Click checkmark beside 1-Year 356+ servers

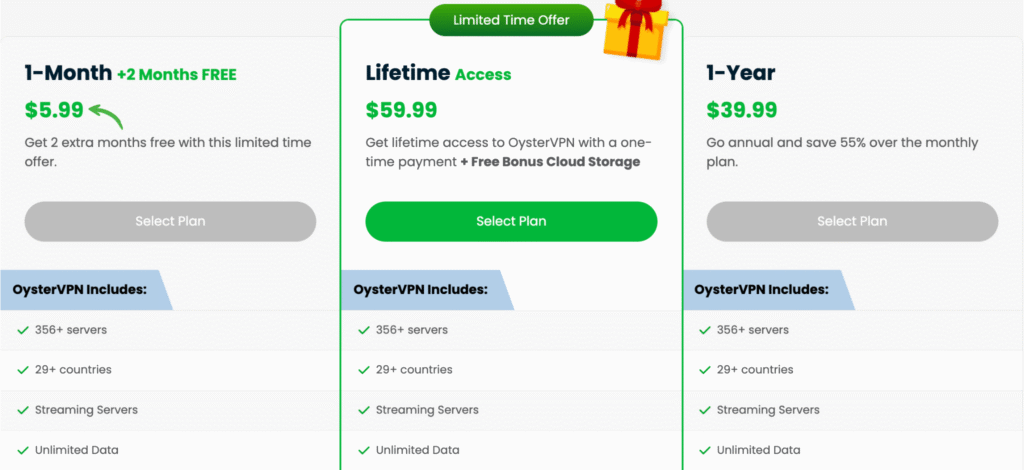pyautogui.click(x=703, y=330)
